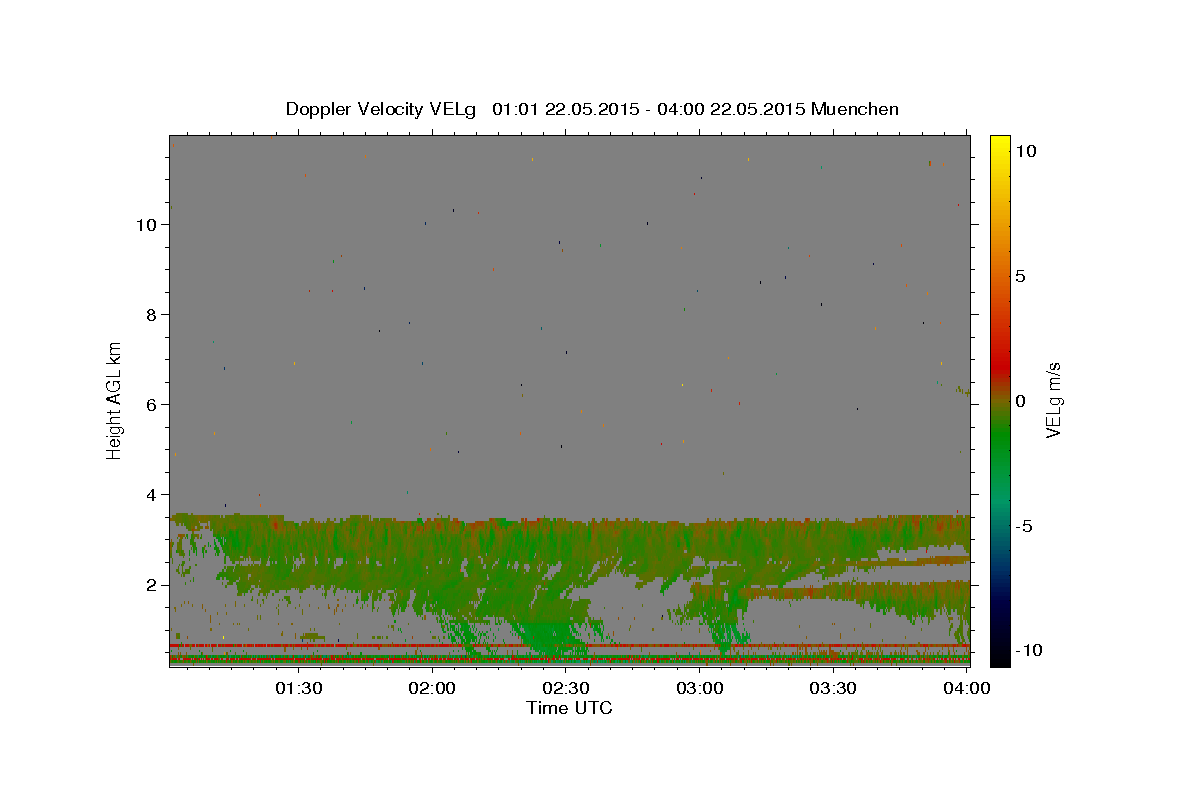Click the 'Height AGL km' axis label
Viewport: 1200px width, 800px height.
(114, 399)
